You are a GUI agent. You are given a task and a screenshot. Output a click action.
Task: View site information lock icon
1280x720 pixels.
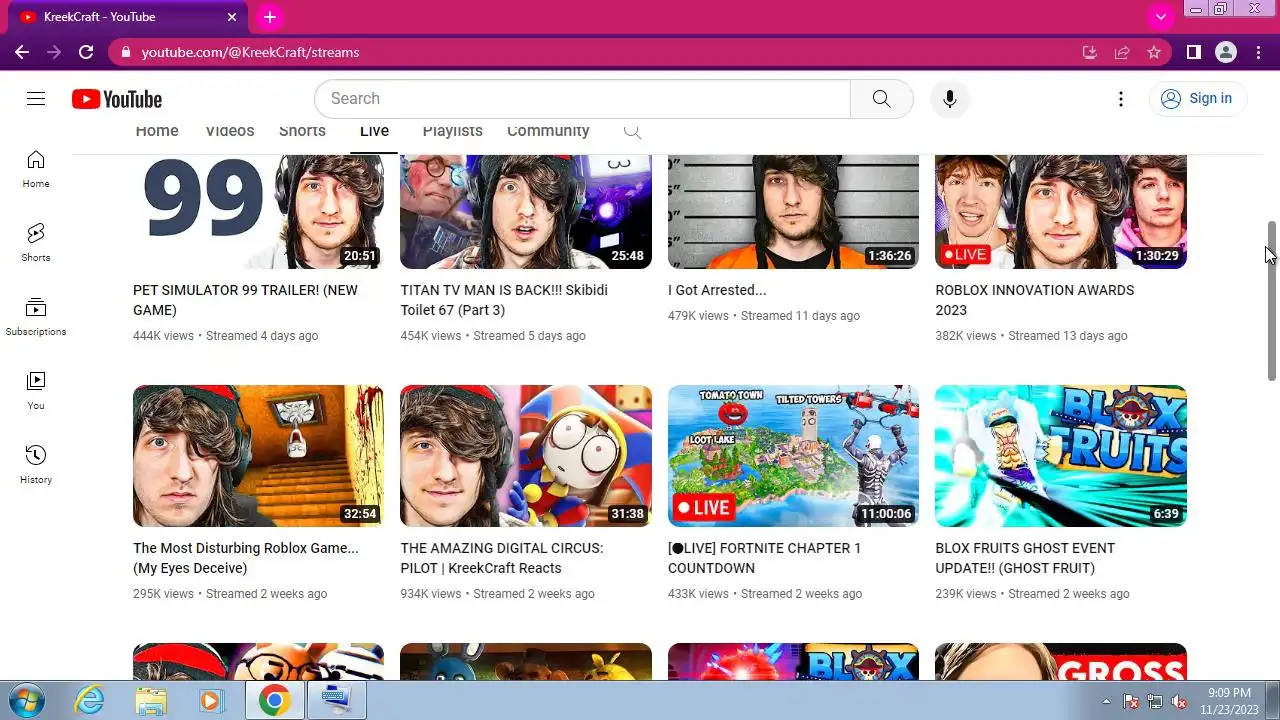click(124, 52)
